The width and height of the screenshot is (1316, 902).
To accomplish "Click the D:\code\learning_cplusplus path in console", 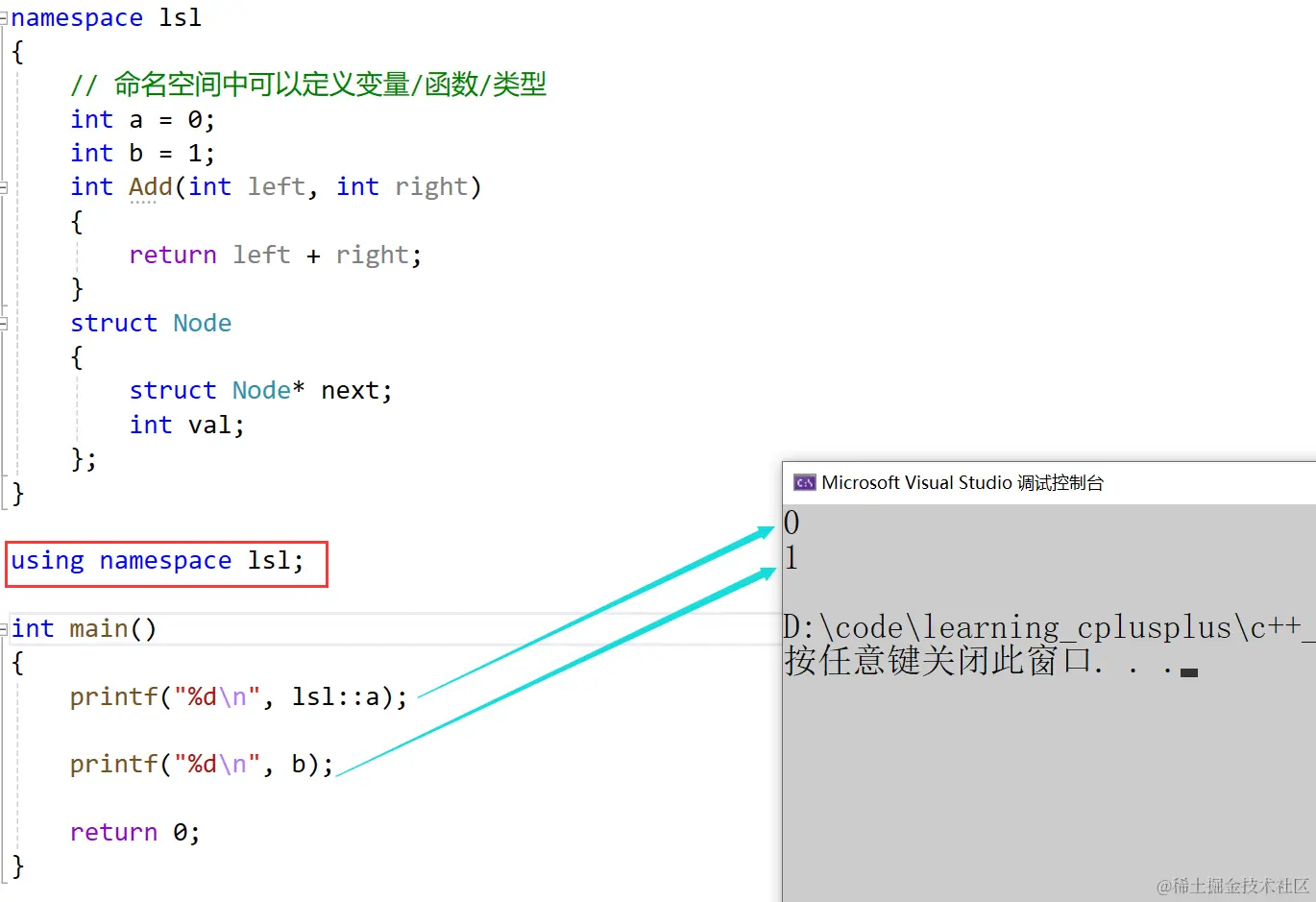I will 1049,627.
